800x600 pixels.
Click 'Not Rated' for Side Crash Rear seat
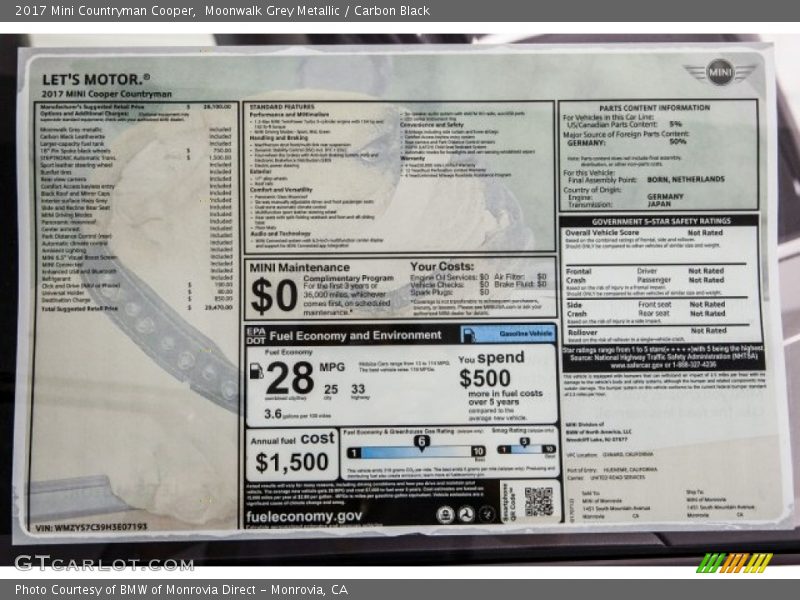(708, 313)
